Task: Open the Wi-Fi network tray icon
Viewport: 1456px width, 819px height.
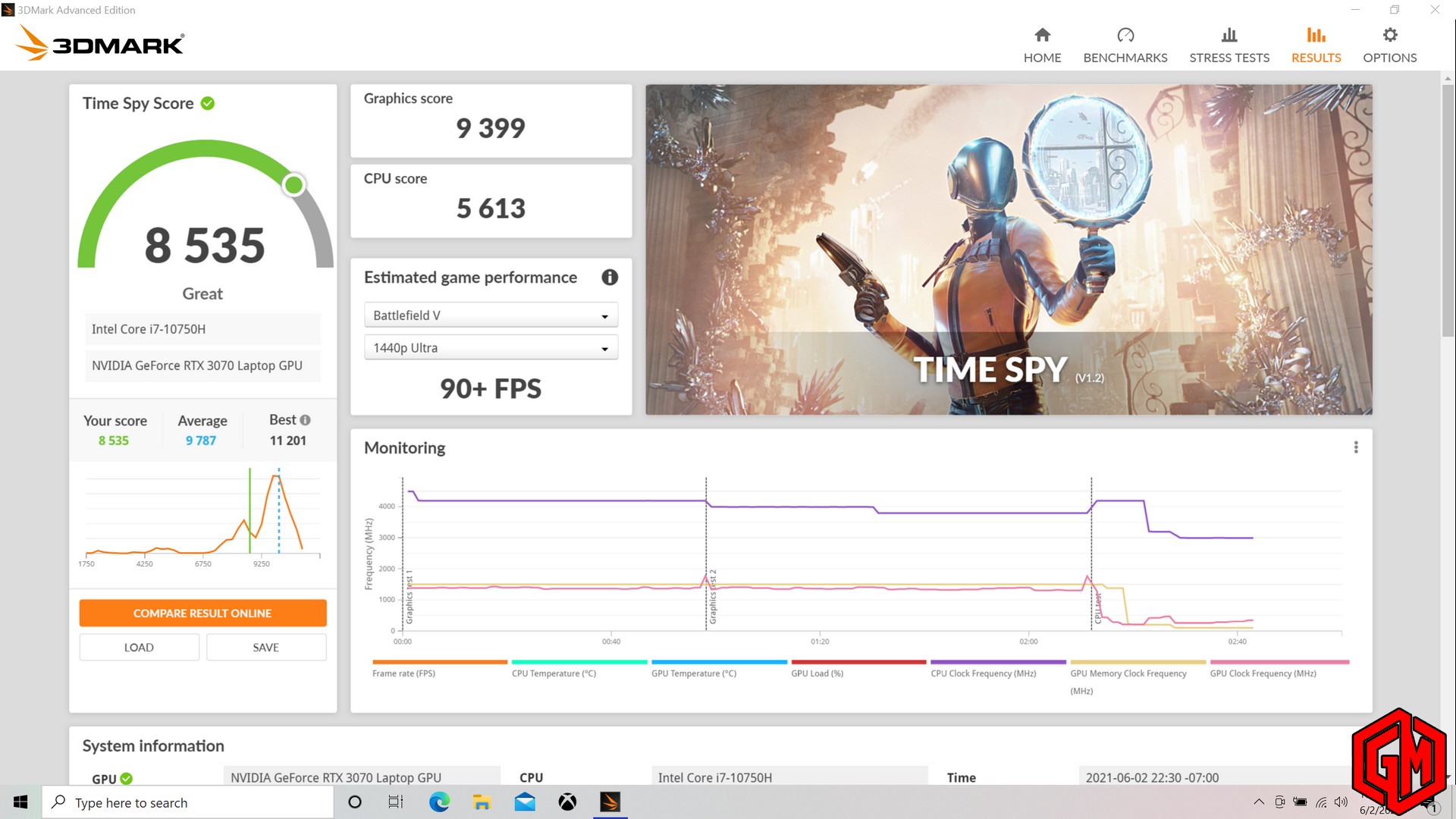Action: [x=1321, y=802]
